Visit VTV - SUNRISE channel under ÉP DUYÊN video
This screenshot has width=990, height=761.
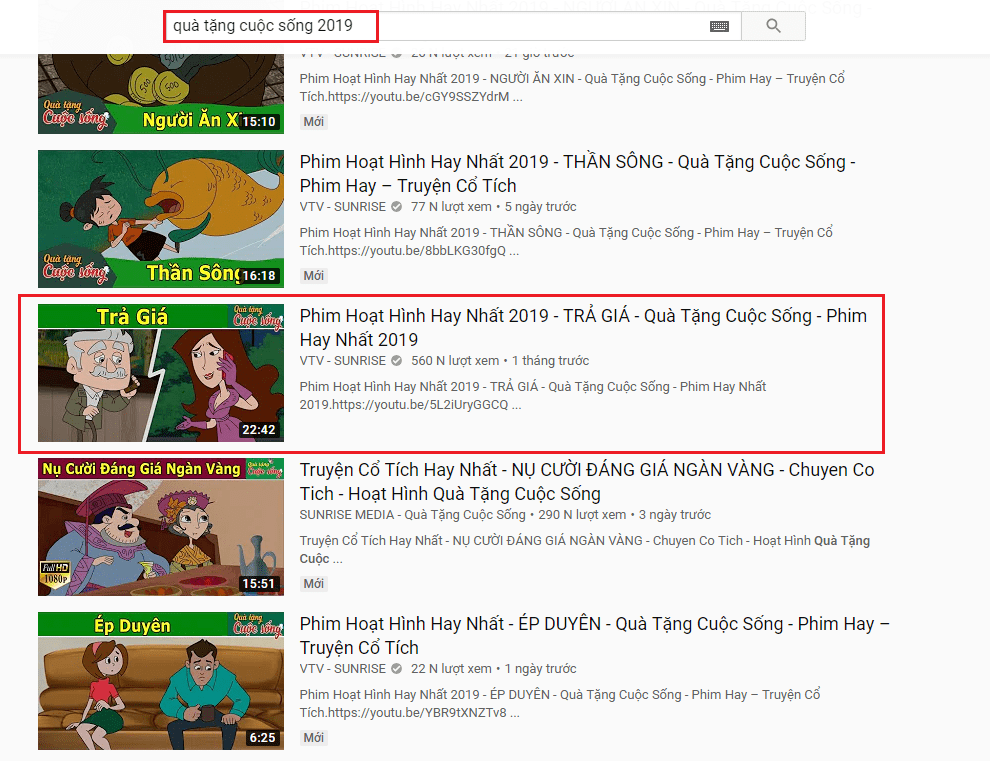click(x=342, y=669)
